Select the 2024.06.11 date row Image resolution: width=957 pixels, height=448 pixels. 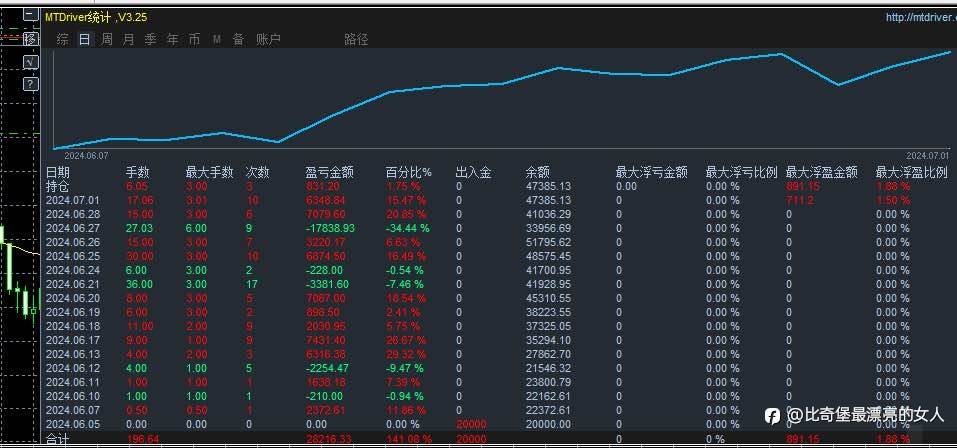coord(73,383)
